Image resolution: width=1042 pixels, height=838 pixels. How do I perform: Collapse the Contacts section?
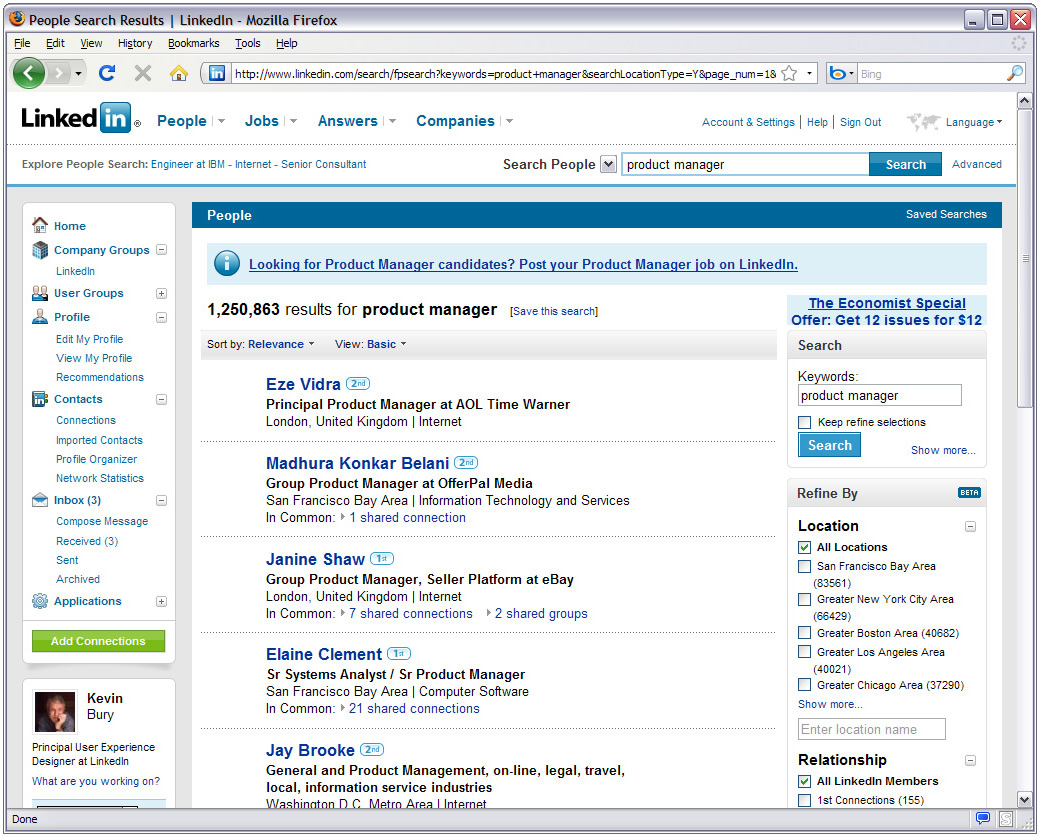click(x=161, y=399)
